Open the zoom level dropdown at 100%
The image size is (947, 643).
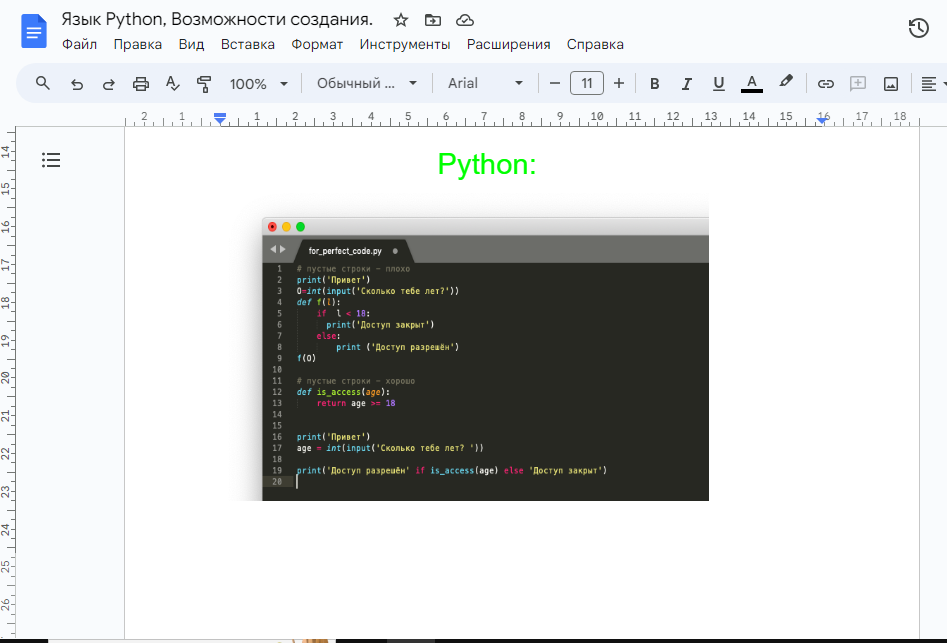(258, 84)
